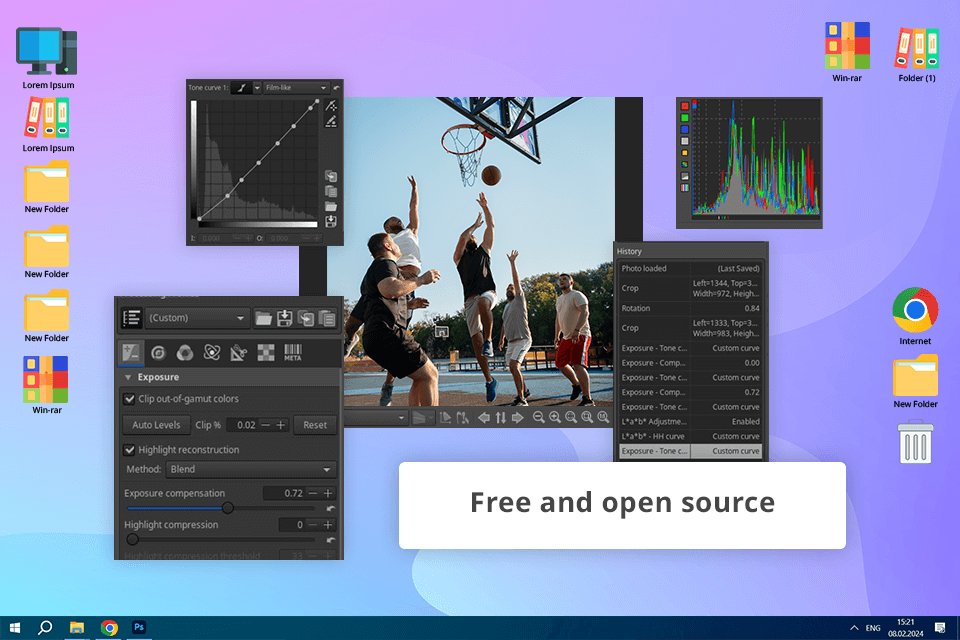Viewport: 960px width, 640px height.
Task: Open the Windows Start menu
Action: (x=15, y=628)
